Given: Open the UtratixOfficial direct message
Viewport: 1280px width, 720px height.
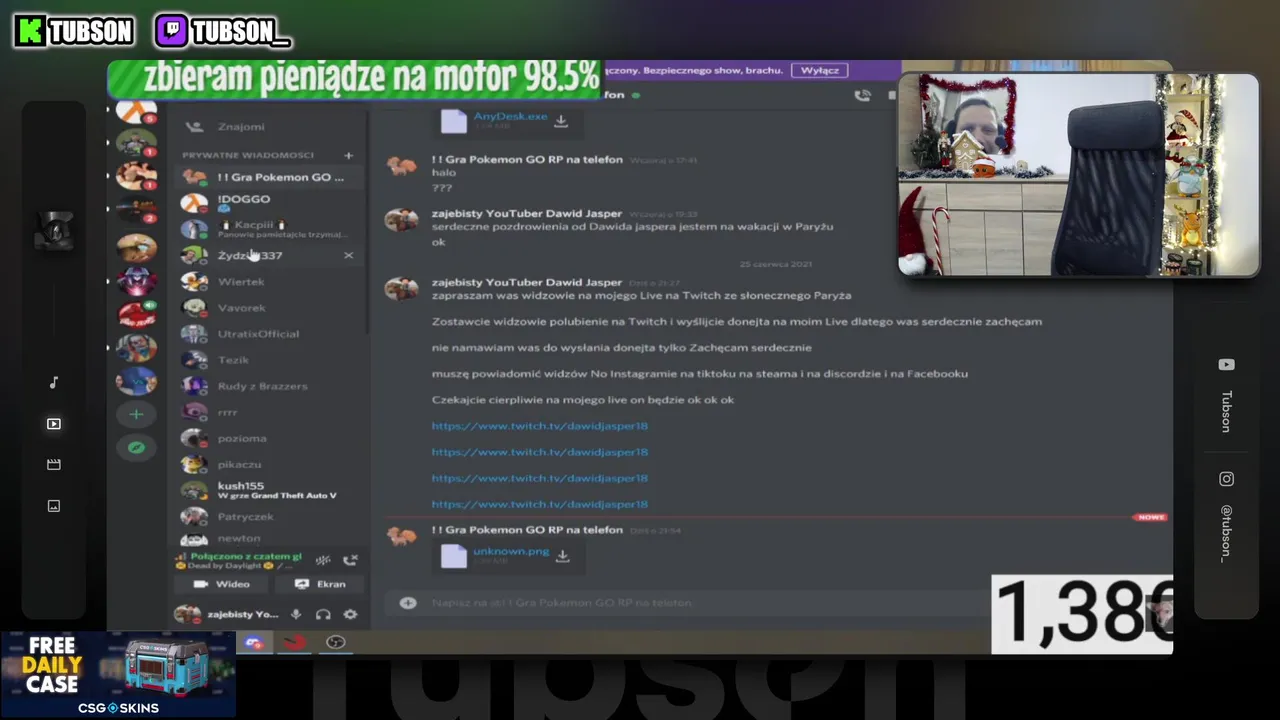Looking at the screenshot, I should pos(268,334).
